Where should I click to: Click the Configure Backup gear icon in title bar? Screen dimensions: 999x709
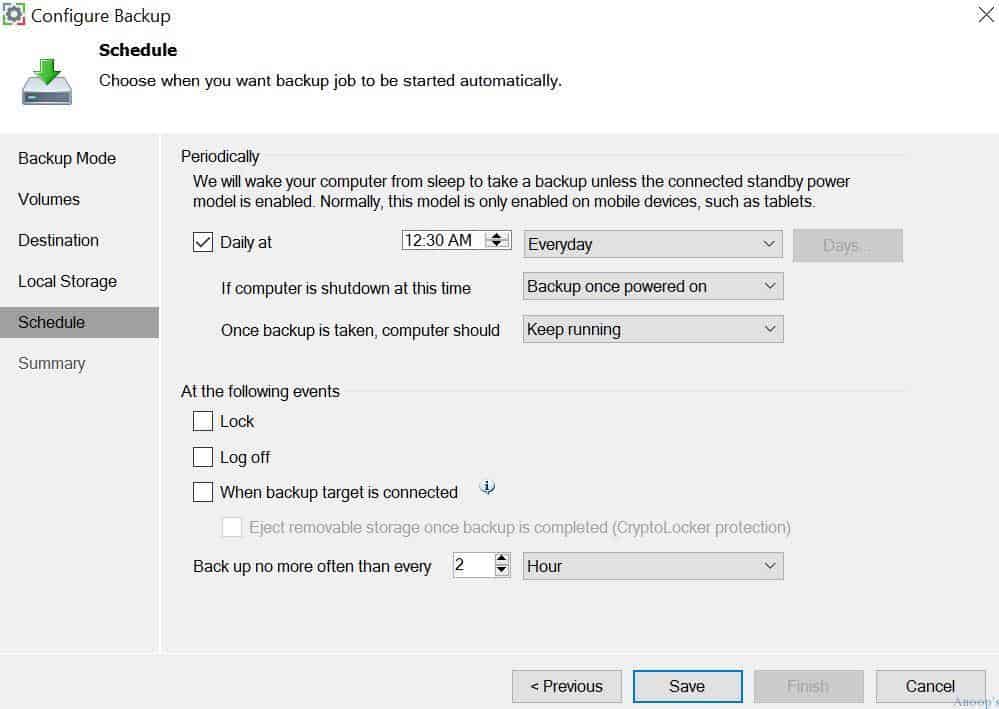pos(14,15)
